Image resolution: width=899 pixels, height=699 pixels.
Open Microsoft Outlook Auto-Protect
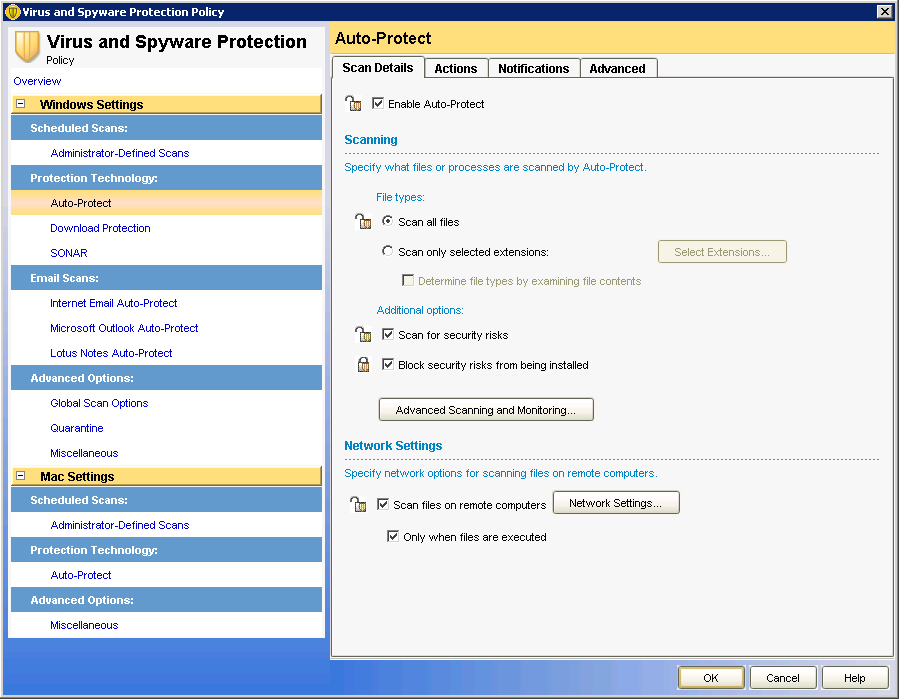124,328
